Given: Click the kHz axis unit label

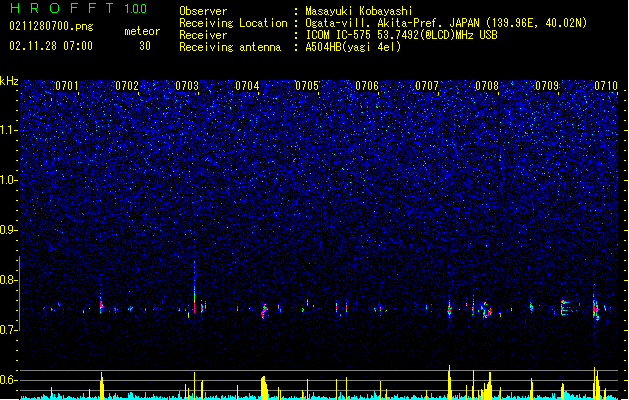Looking at the screenshot, I should (x=9, y=81).
